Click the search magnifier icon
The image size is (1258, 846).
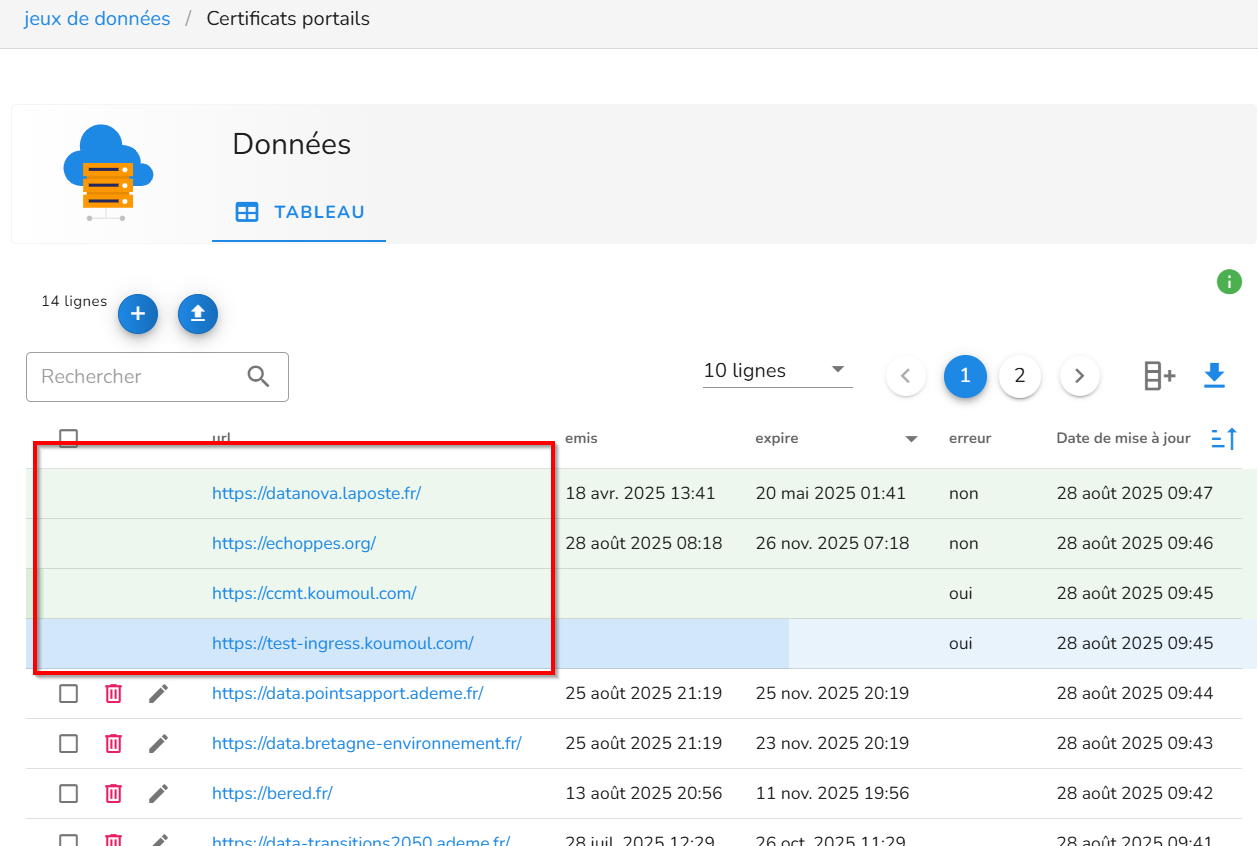tap(259, 377)
